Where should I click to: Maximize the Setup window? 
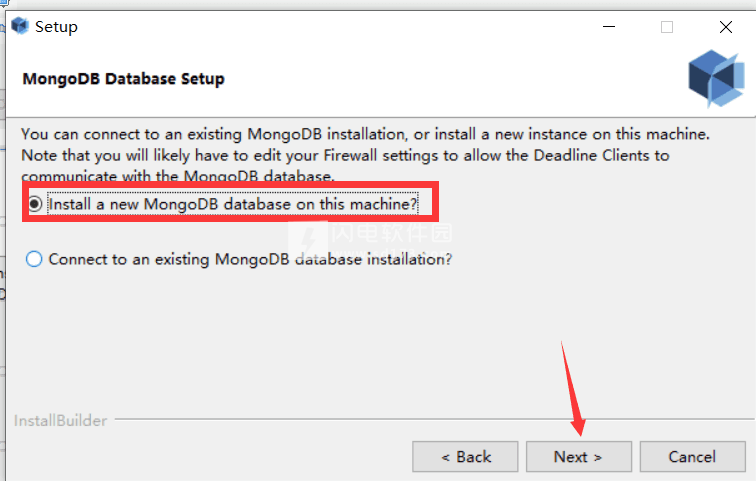(x=667, y=27)
